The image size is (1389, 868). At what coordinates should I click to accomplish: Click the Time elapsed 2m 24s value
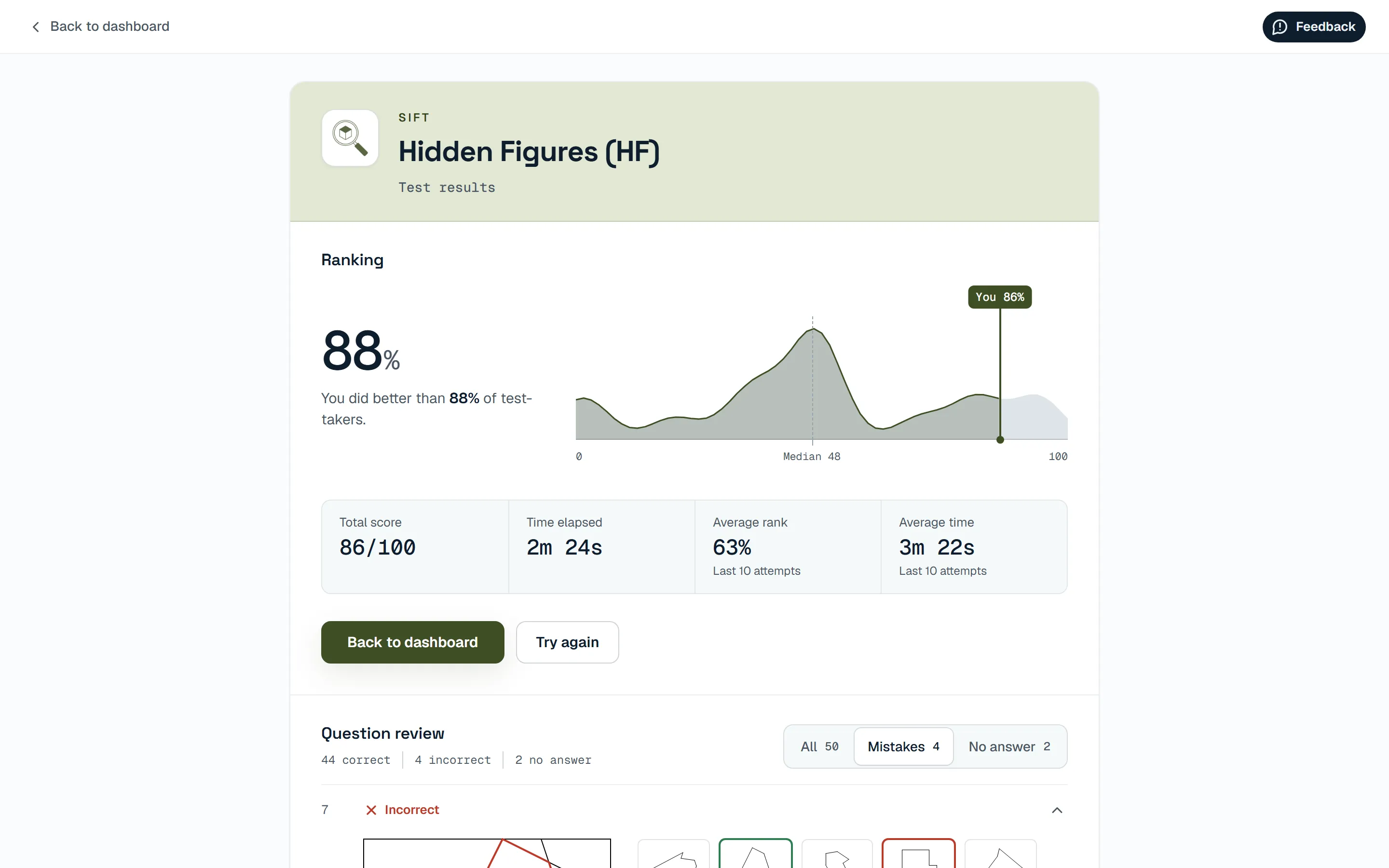tap(564, 547)
